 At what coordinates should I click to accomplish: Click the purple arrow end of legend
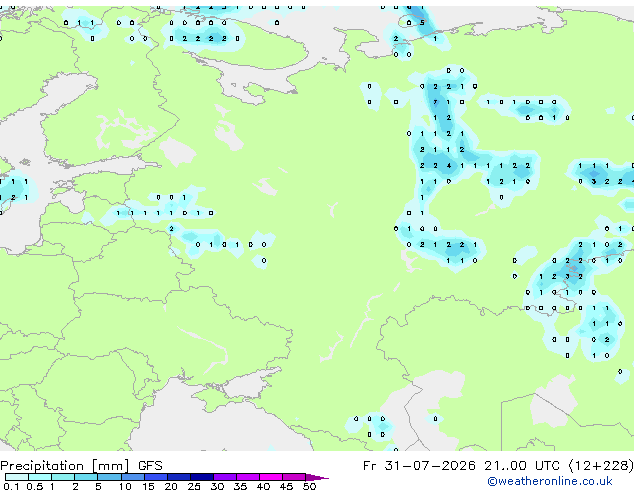(x=317, y=477)
